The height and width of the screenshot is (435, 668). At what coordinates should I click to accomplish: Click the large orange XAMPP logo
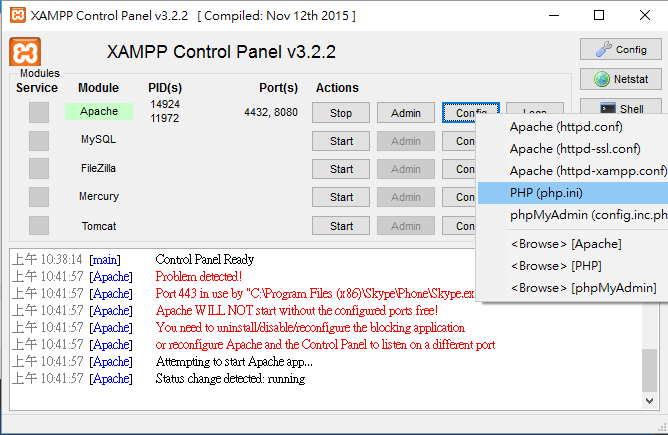click(25, 52)
